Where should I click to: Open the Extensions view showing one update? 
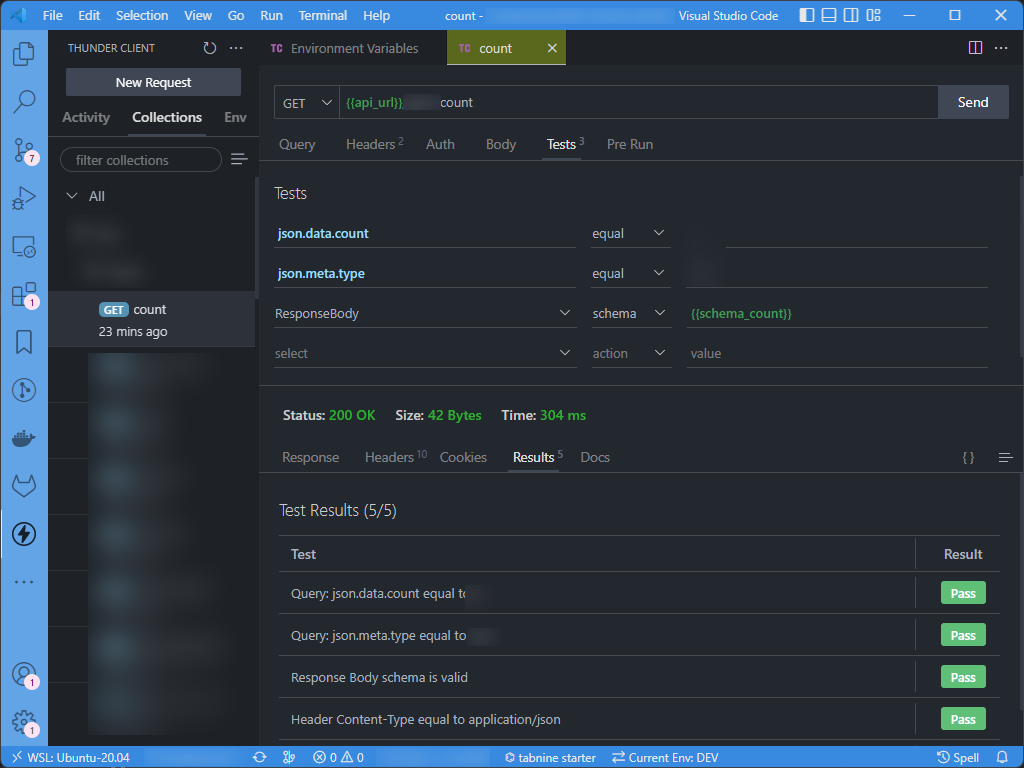[24, 294]
